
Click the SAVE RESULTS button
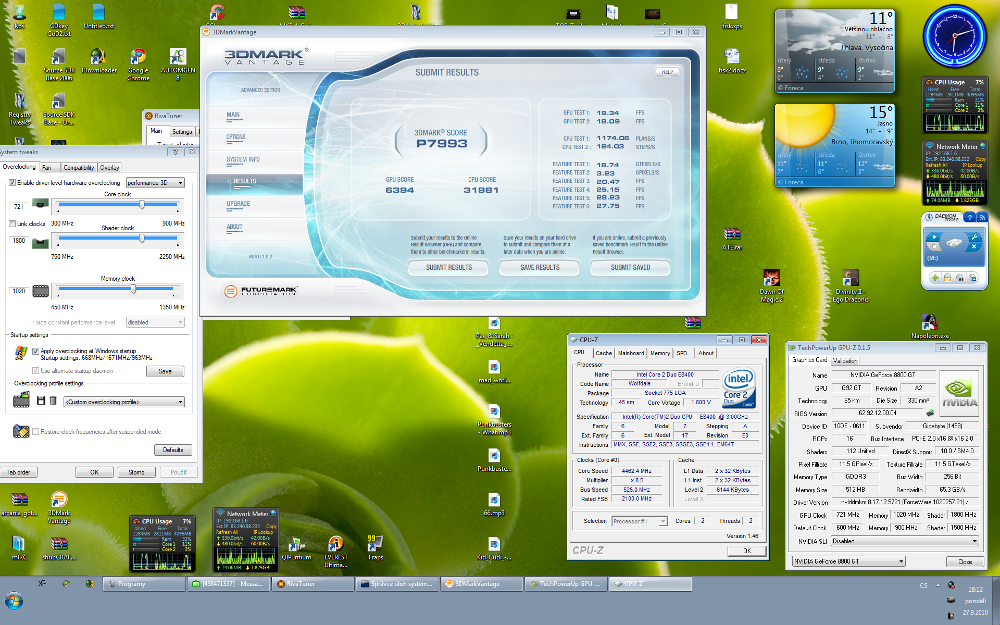click(x=540, y=268)
